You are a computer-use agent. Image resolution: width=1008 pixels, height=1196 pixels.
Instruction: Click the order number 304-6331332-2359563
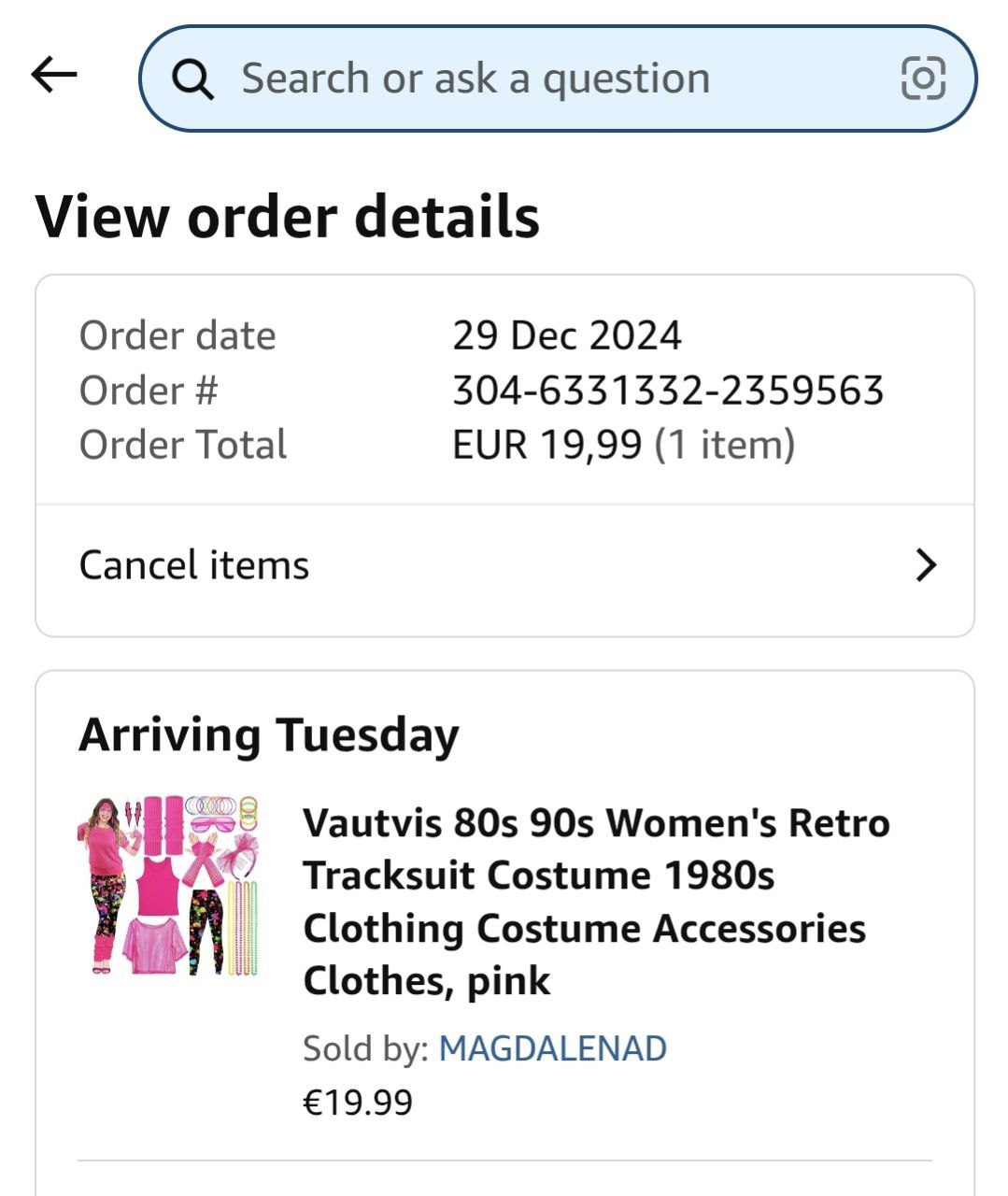(x=667, y=391)
